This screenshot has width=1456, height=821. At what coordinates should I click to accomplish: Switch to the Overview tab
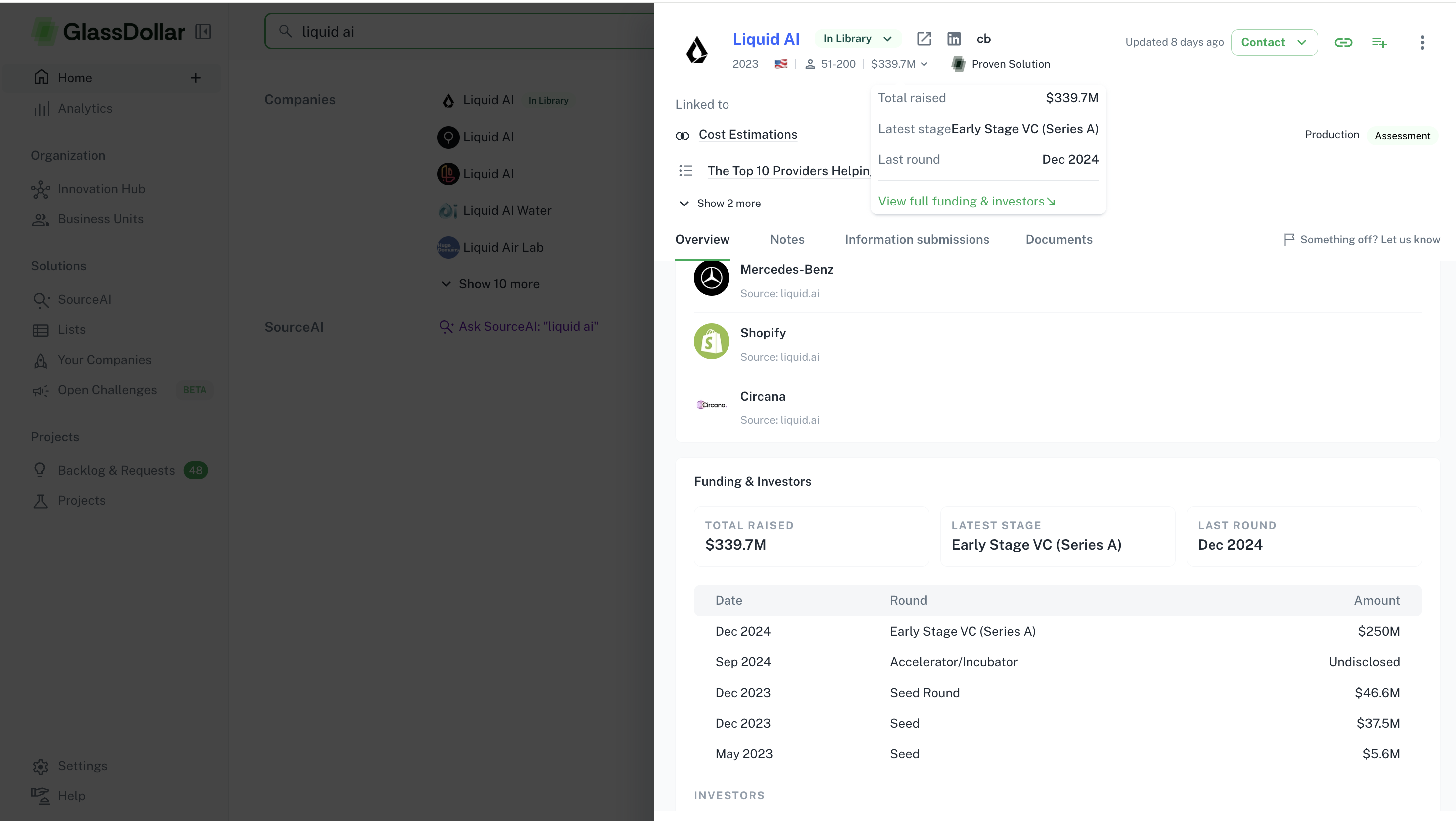(x=702, y=239)
